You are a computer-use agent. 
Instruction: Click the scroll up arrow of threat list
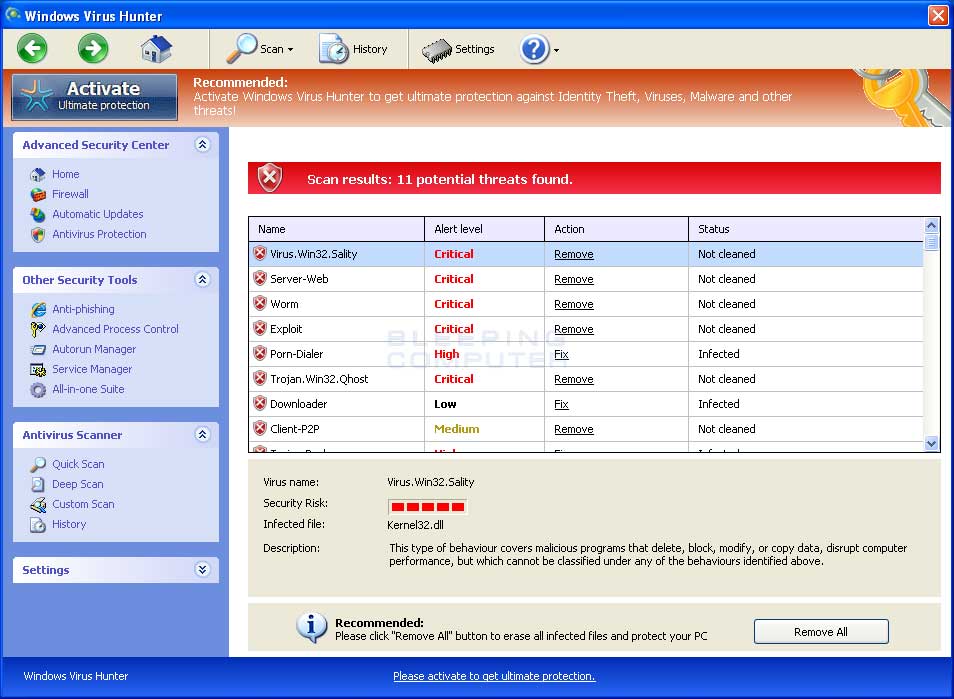coord(931,226)
